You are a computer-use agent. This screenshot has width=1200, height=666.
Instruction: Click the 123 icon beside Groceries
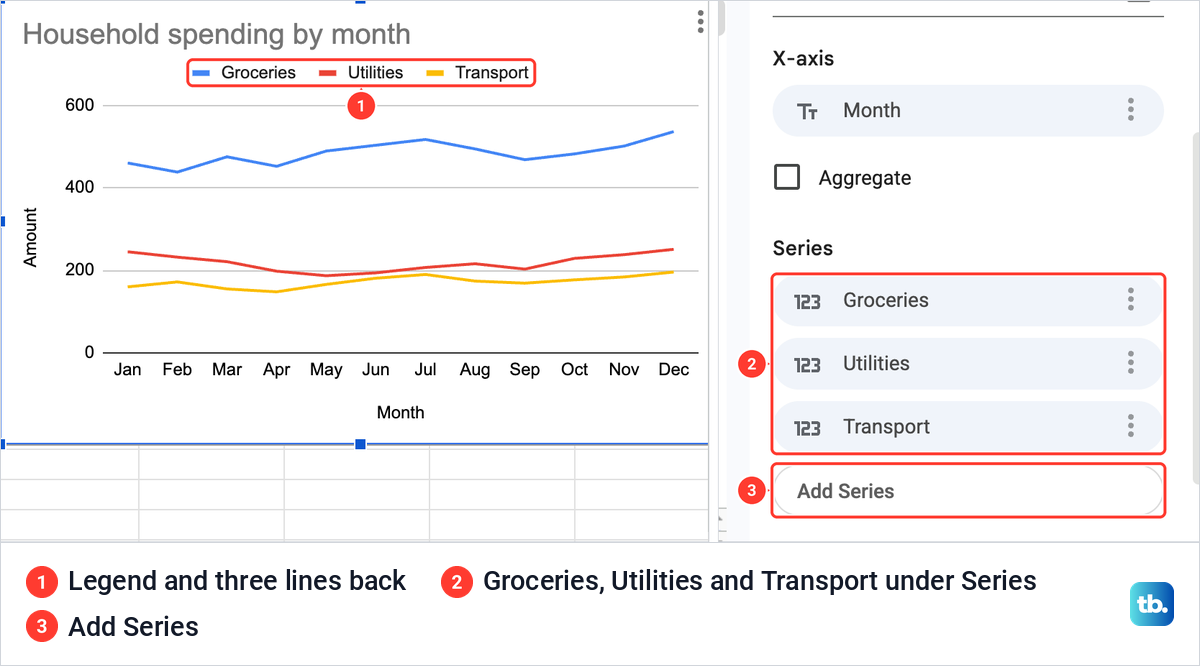pyautogui.click(x=807, y=301)
